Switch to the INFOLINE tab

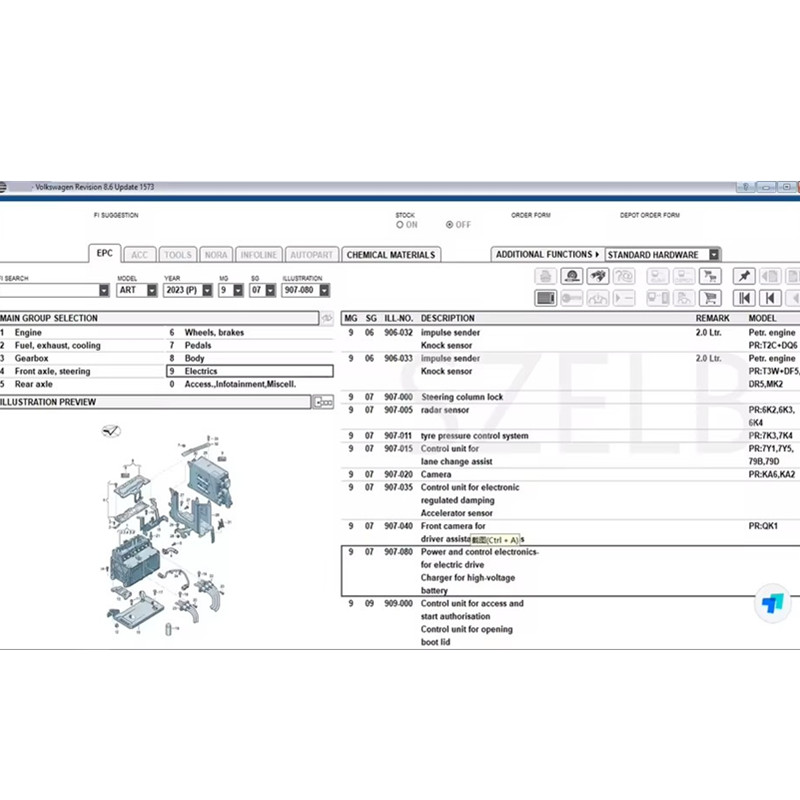point(259,255)
